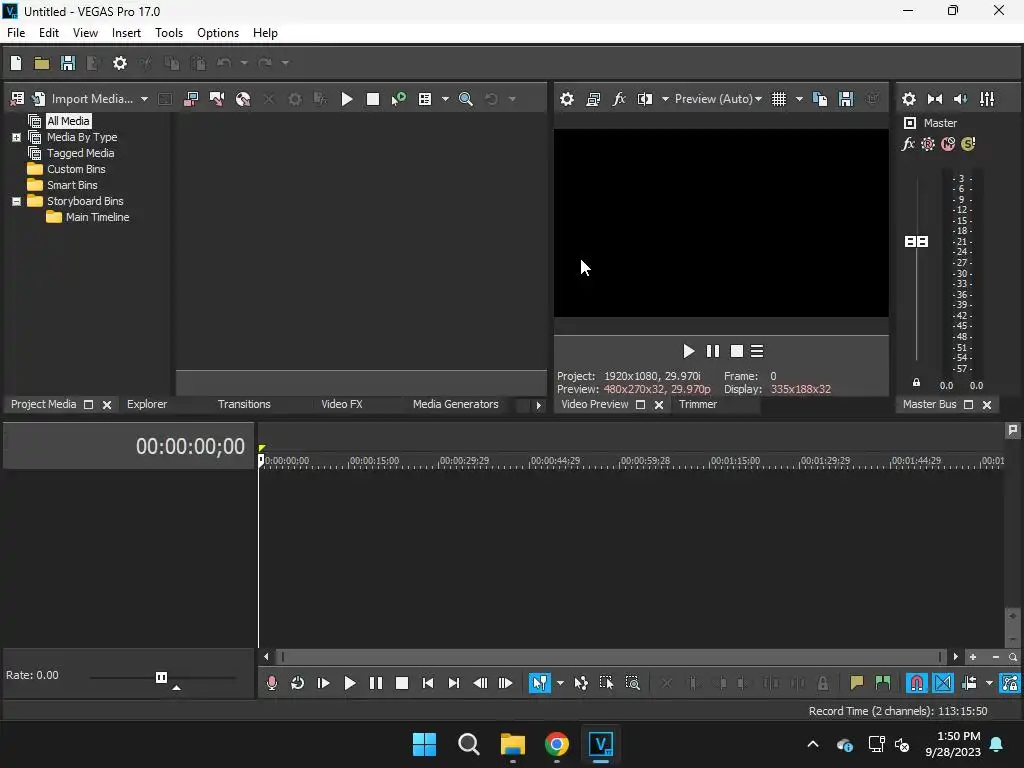The image size is (1024, 768).
Task: Switch to the Explorer tab
Action: pos(147,404)
